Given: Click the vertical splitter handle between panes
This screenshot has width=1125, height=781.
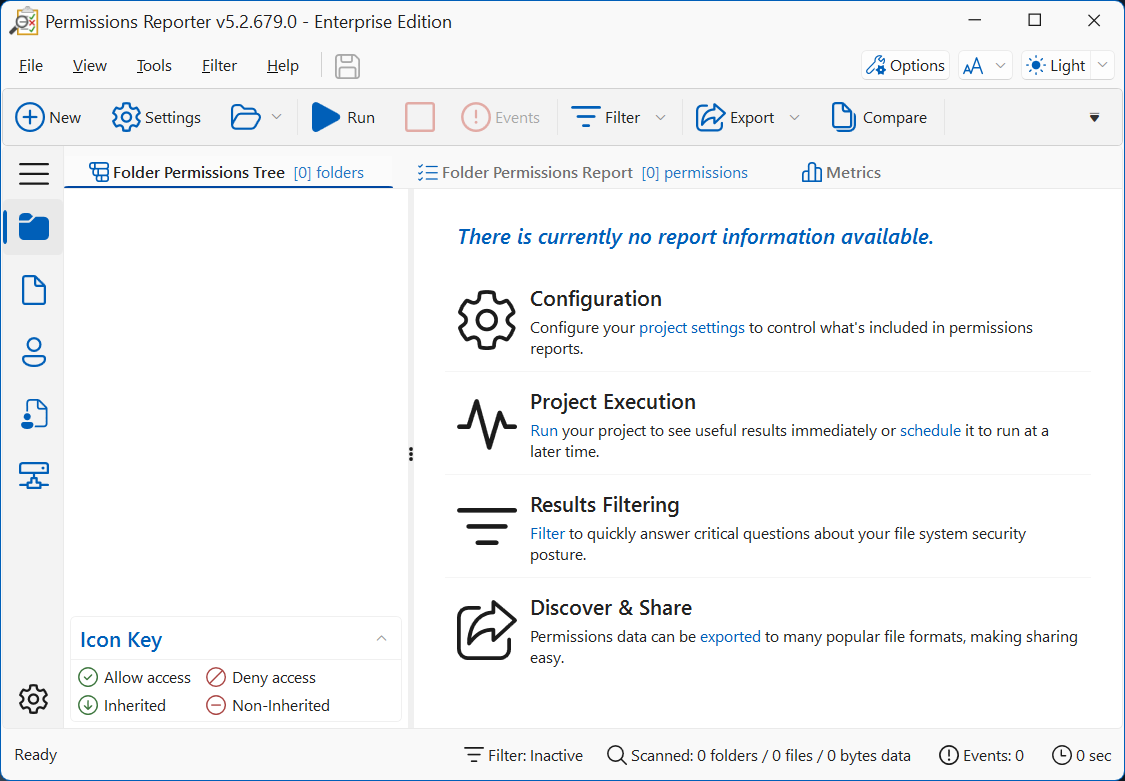Looking at the screenshot, I should [410, 454].
